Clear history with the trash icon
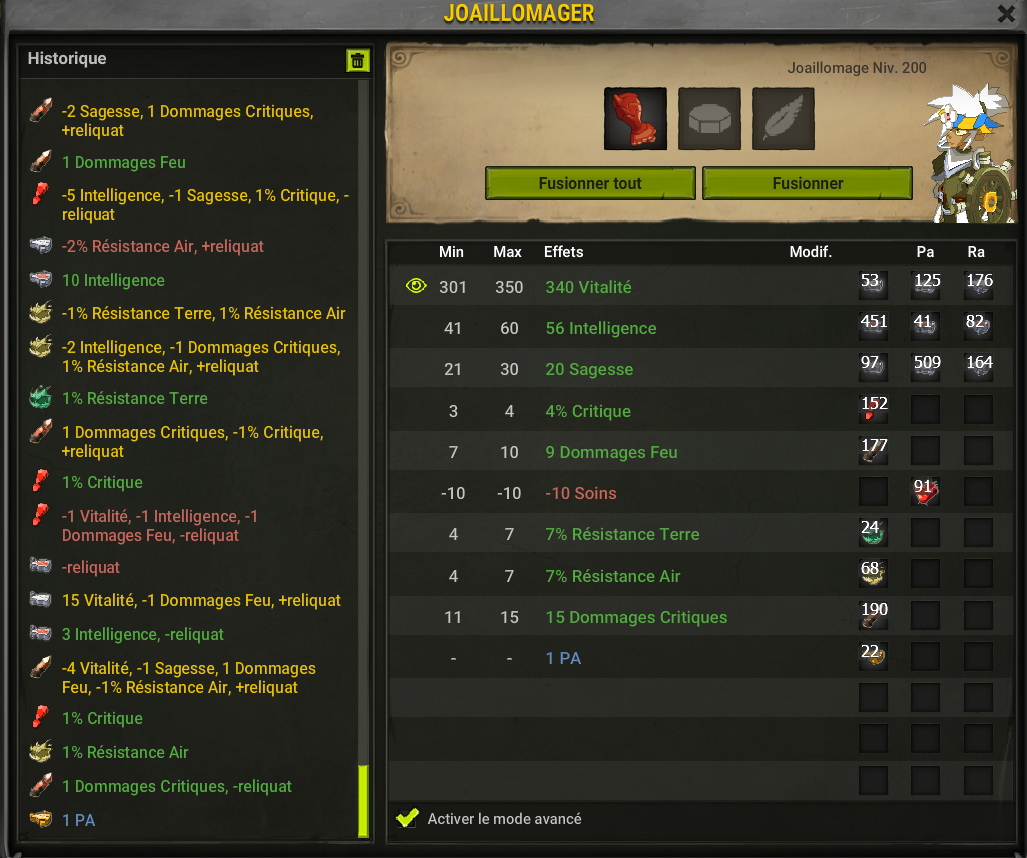 point(358,61)
